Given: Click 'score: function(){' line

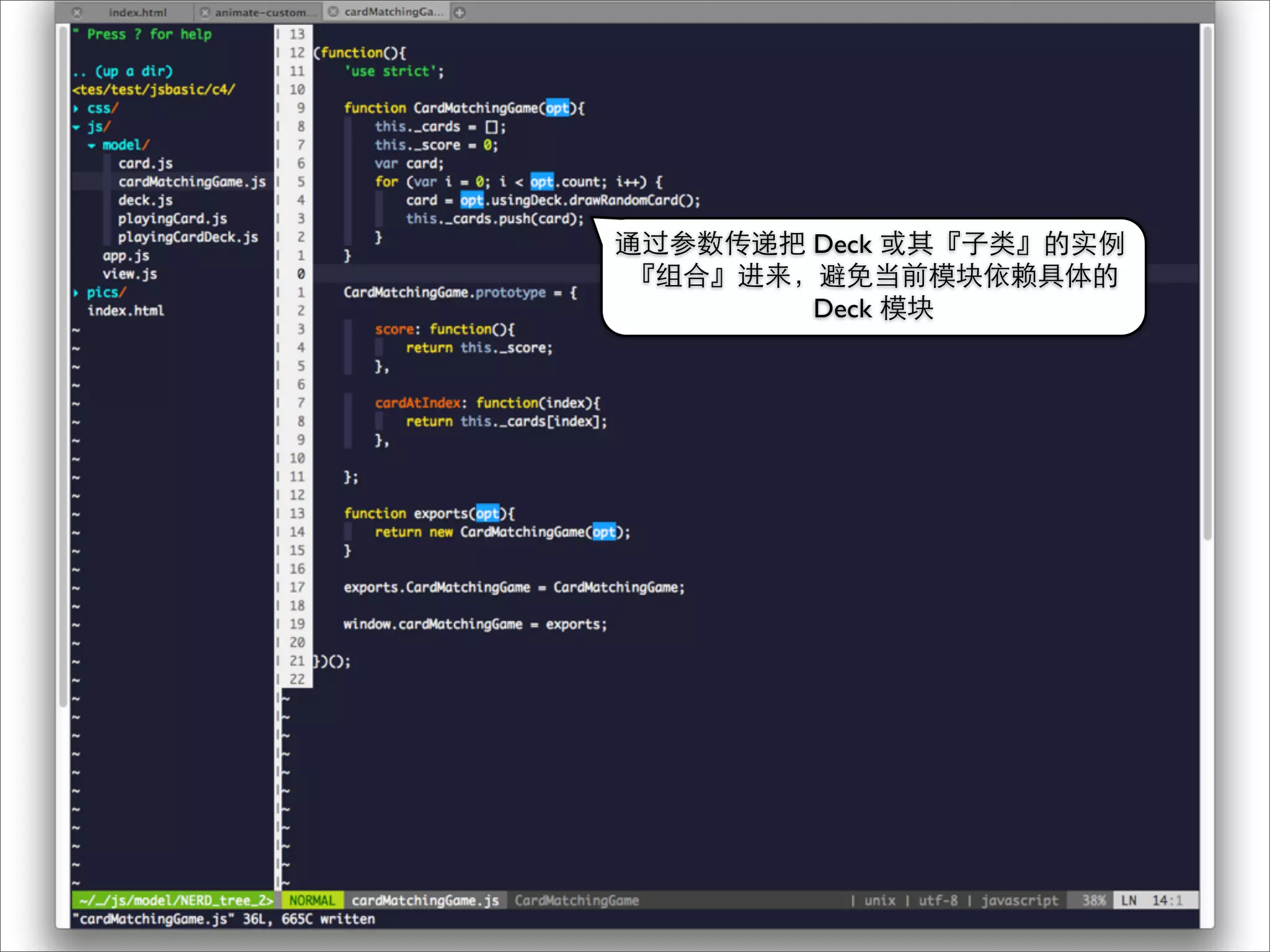Looking at the screenshot, I should (x=445, y=330).
